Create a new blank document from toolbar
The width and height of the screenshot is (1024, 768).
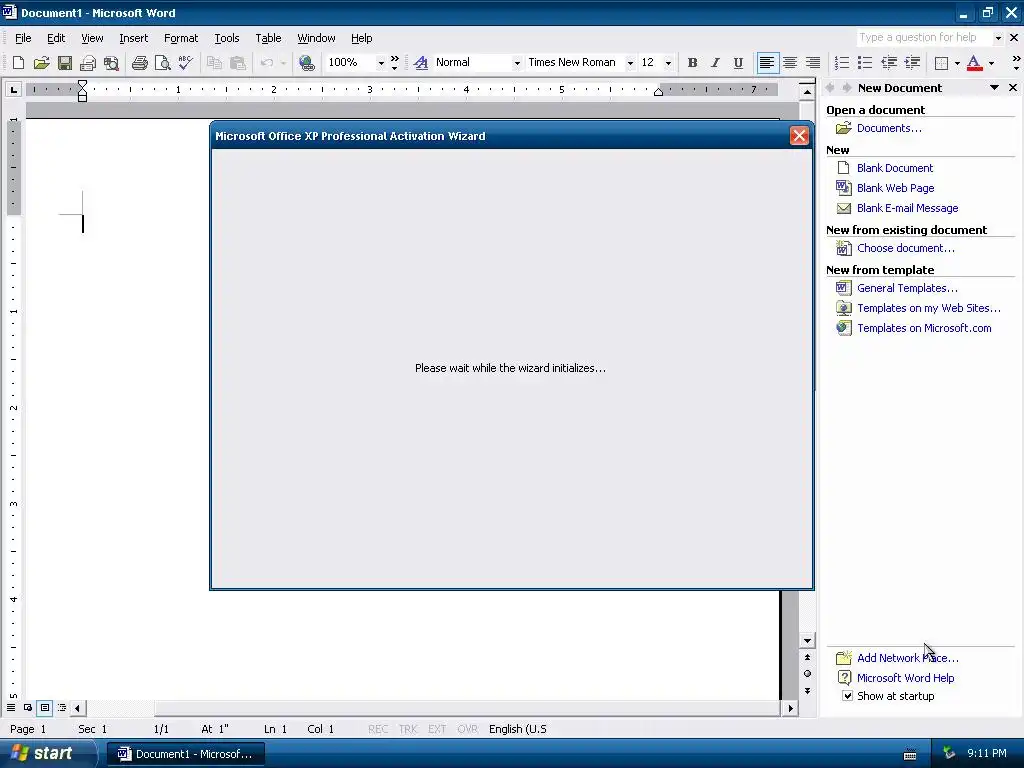[x=18, y=63]
